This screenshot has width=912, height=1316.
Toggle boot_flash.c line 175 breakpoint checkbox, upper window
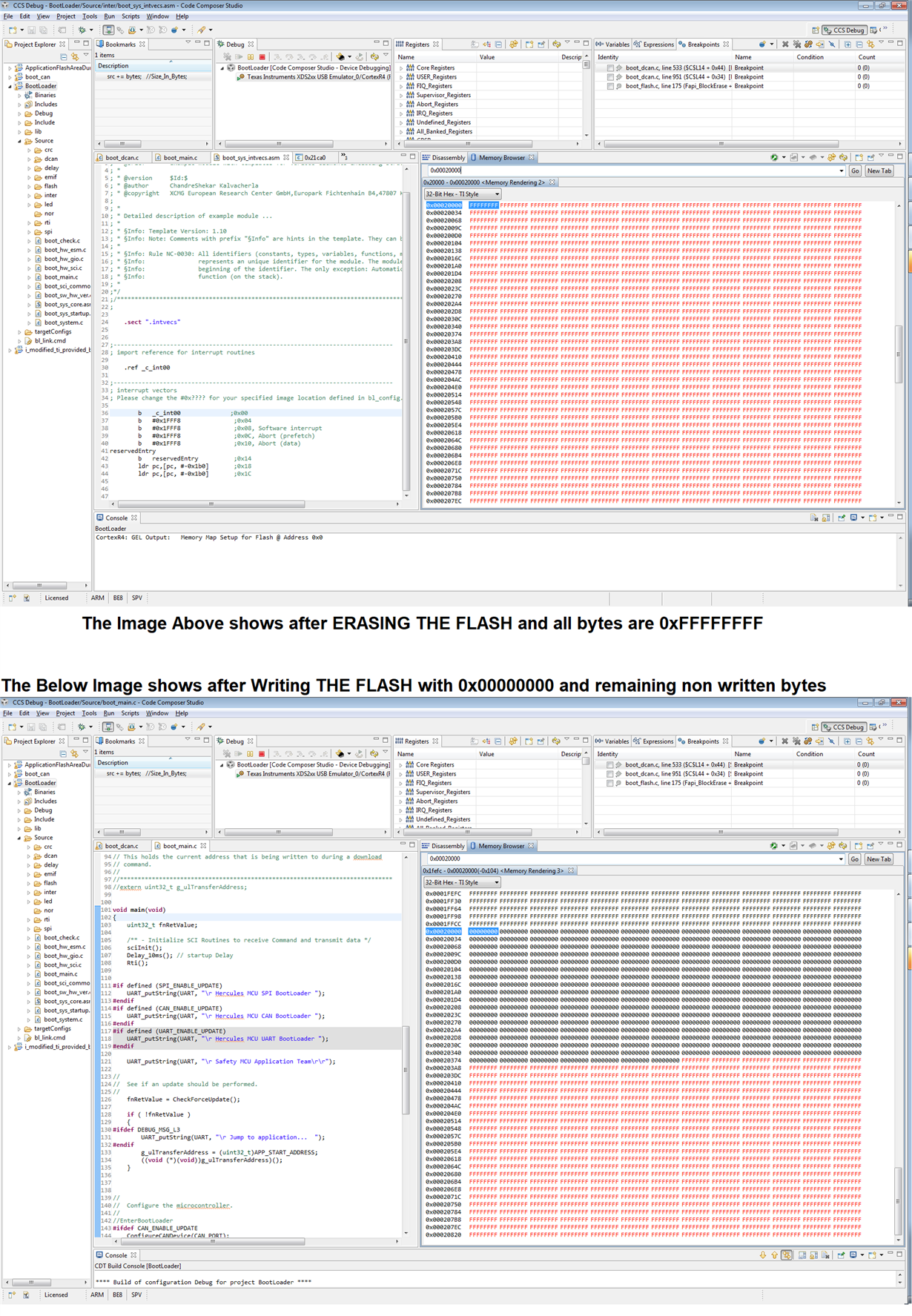click(610, 86)
